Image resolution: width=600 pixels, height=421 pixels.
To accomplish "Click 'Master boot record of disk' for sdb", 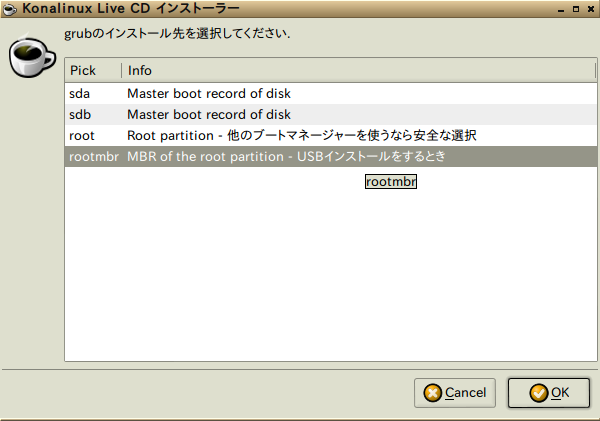I will click(209, 114).
